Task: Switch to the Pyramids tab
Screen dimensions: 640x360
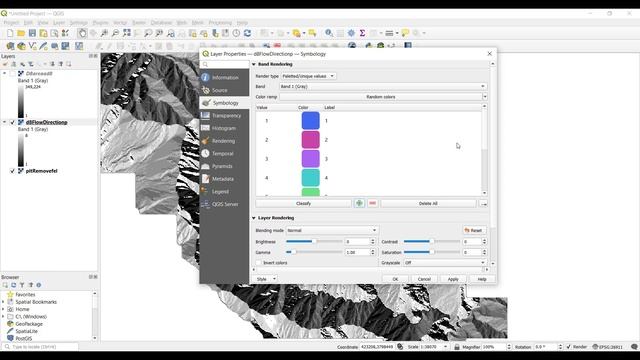Action: (x=224, y=166)
